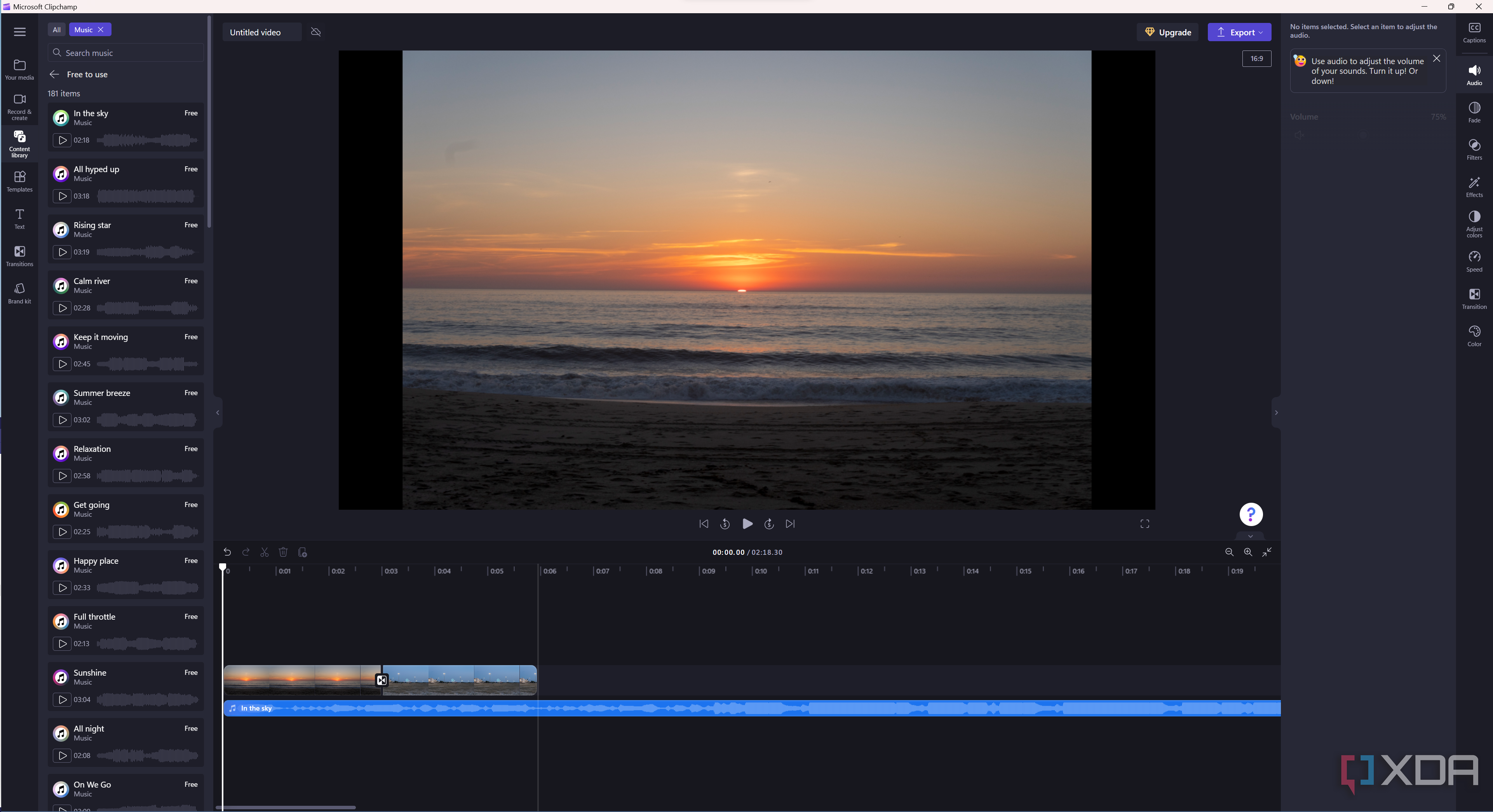Open the help question mark button
The width and height of the screenshot is (1493, 812).
coord(1251,514)
